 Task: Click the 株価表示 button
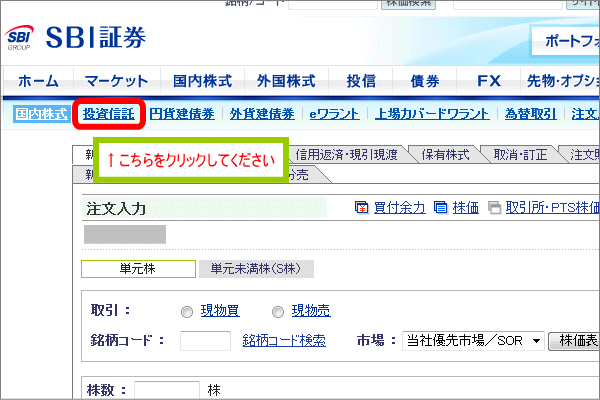(574, 341)
